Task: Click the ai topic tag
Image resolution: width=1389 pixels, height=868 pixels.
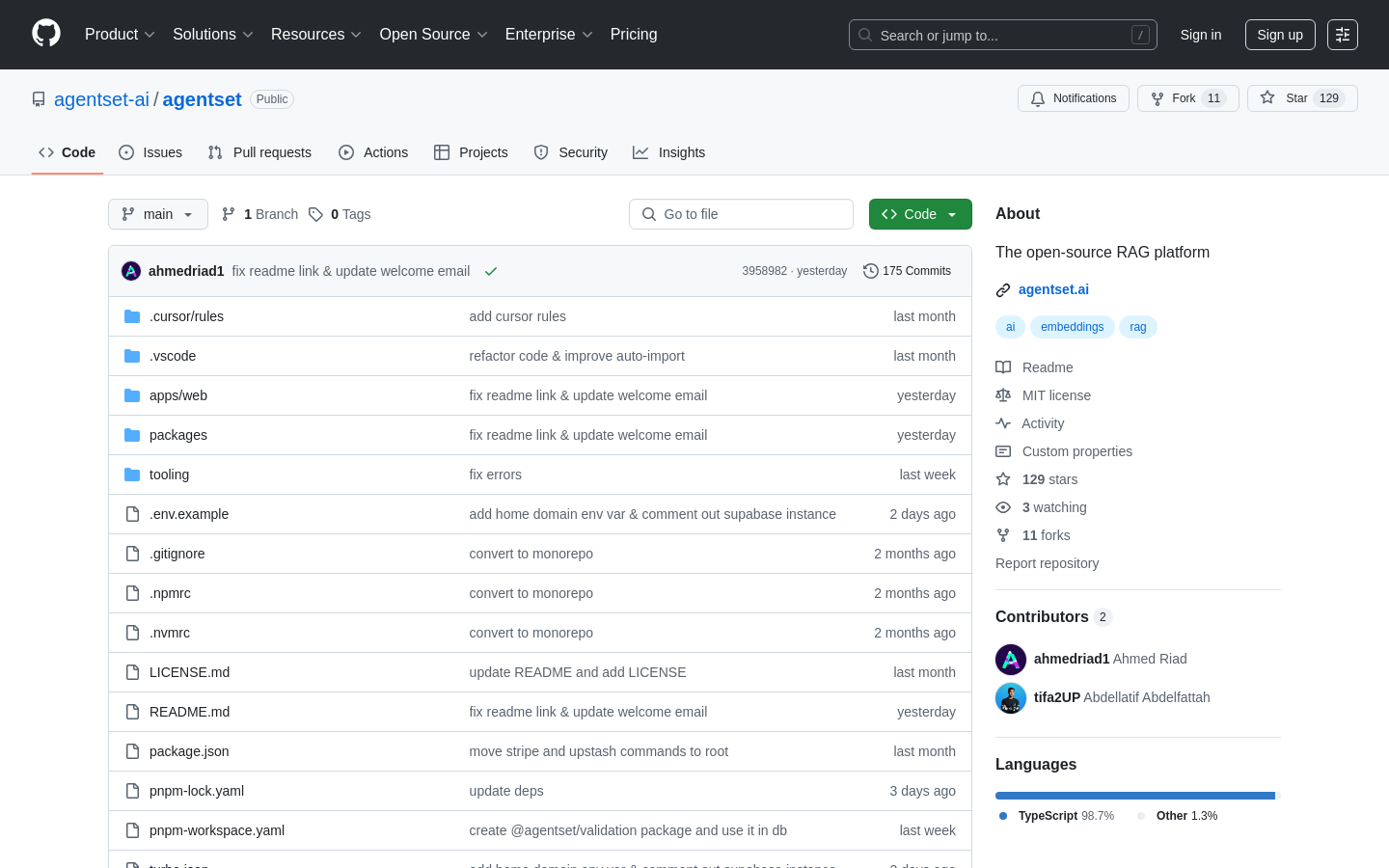Action: pyautogui.click(x=1010, y=327)
